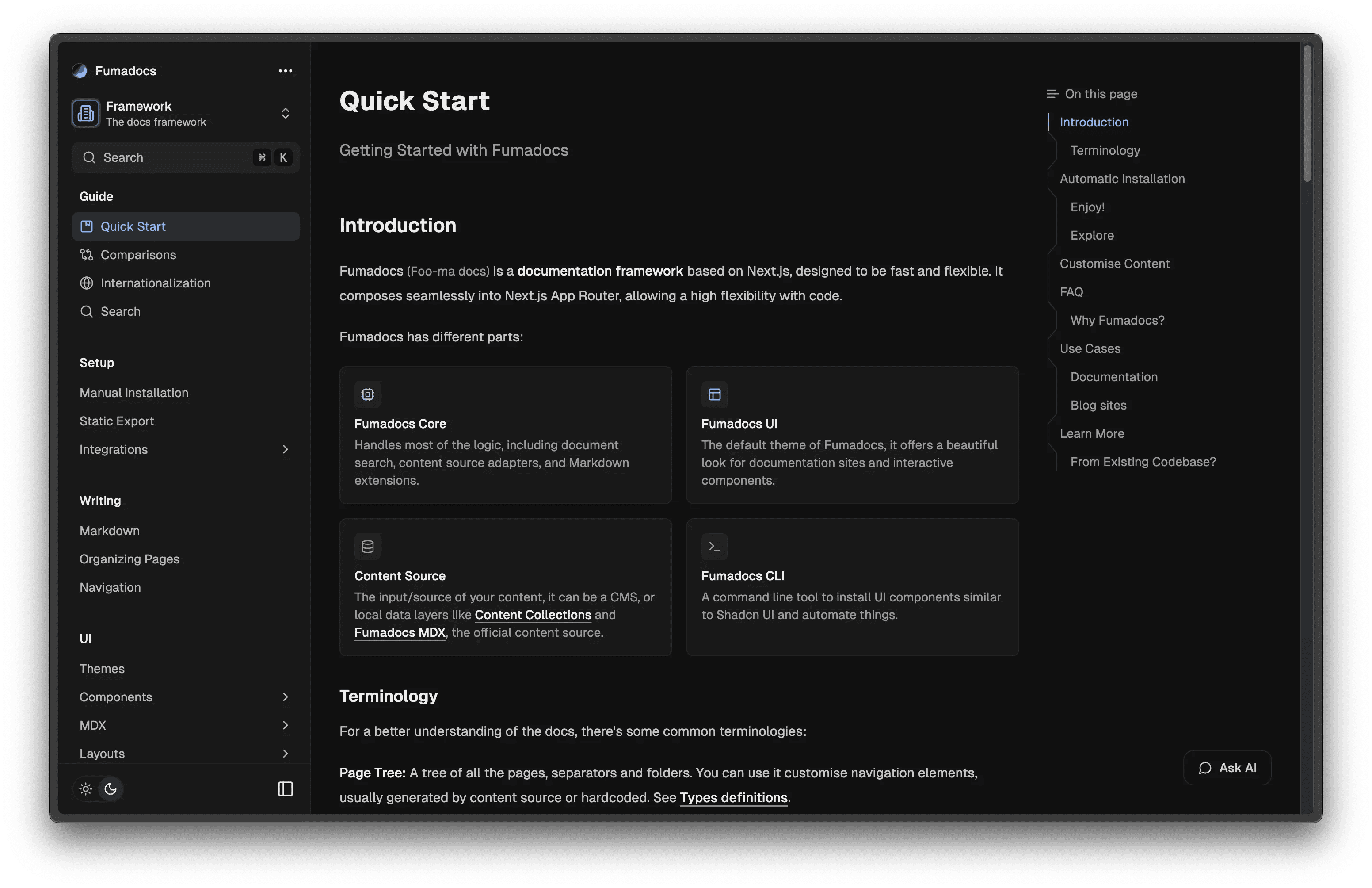
Task: Open the three-dots menu beside Fumadocs
Action: pos(285,71)
